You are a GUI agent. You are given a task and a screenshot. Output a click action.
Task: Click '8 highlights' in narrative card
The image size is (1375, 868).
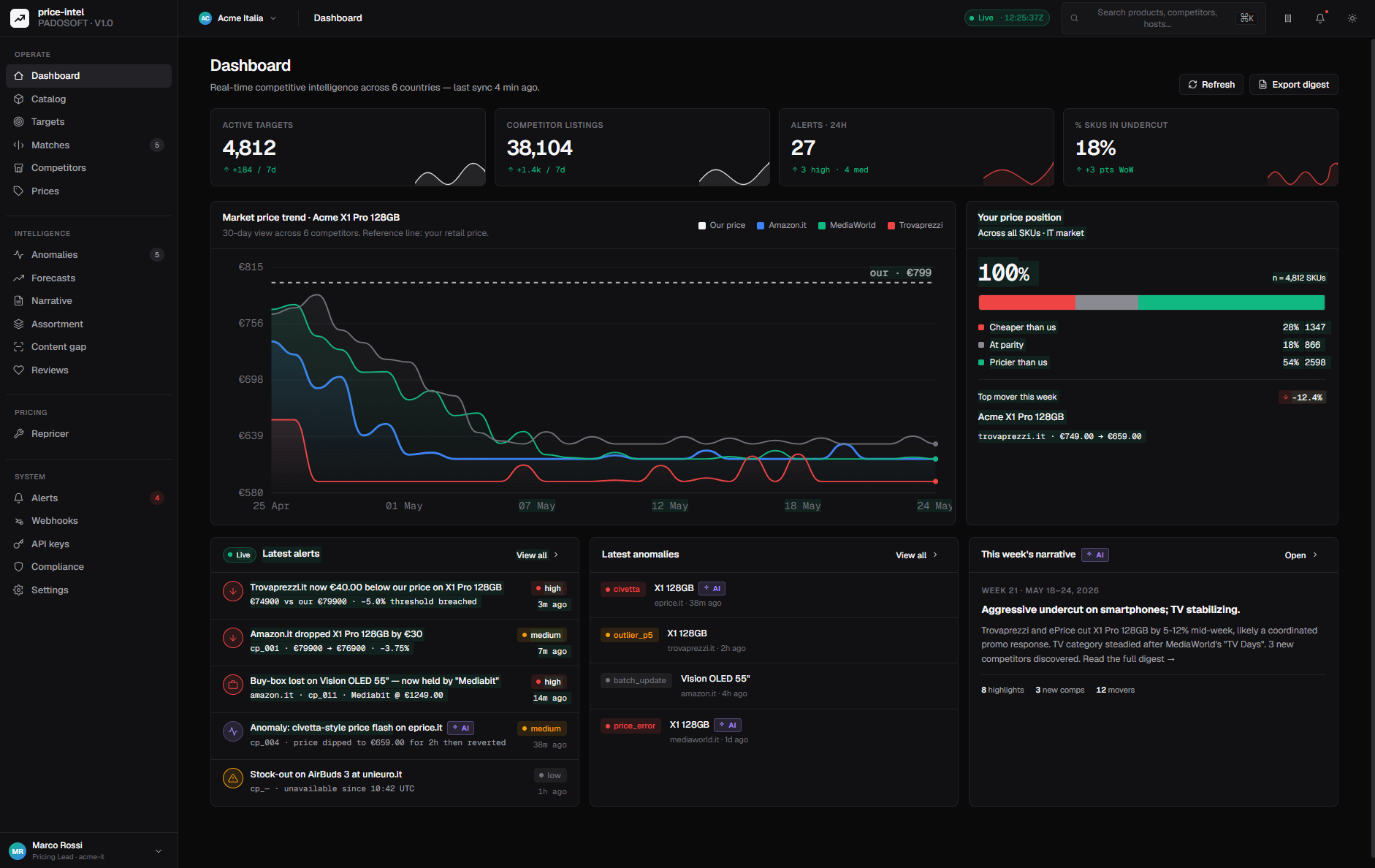pos(1002,690)
